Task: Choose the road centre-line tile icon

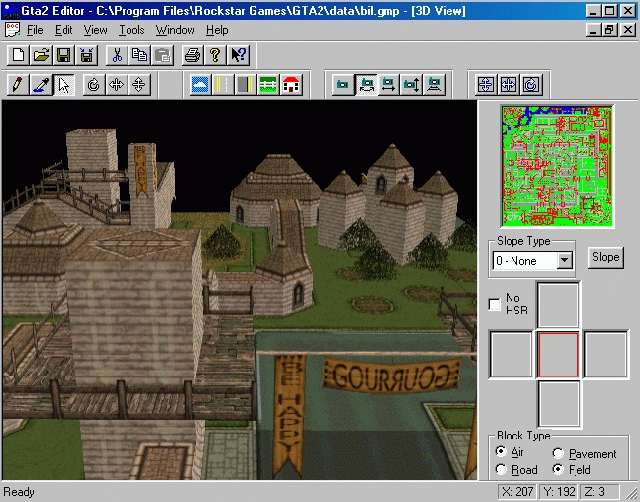Action: pyautogui.click(x=223, y=85)
